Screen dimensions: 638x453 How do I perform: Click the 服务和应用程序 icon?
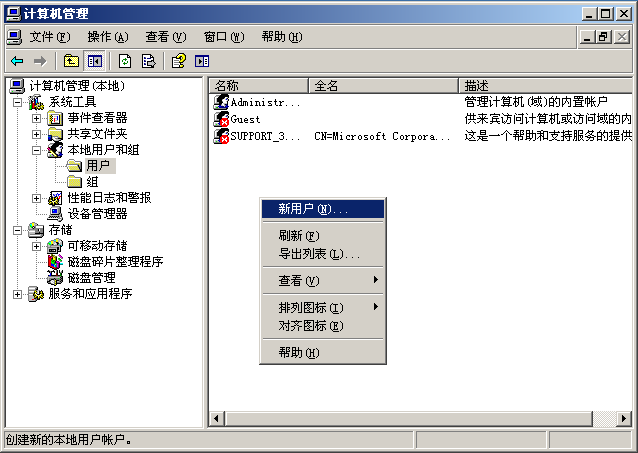click(x=36, y=293)
